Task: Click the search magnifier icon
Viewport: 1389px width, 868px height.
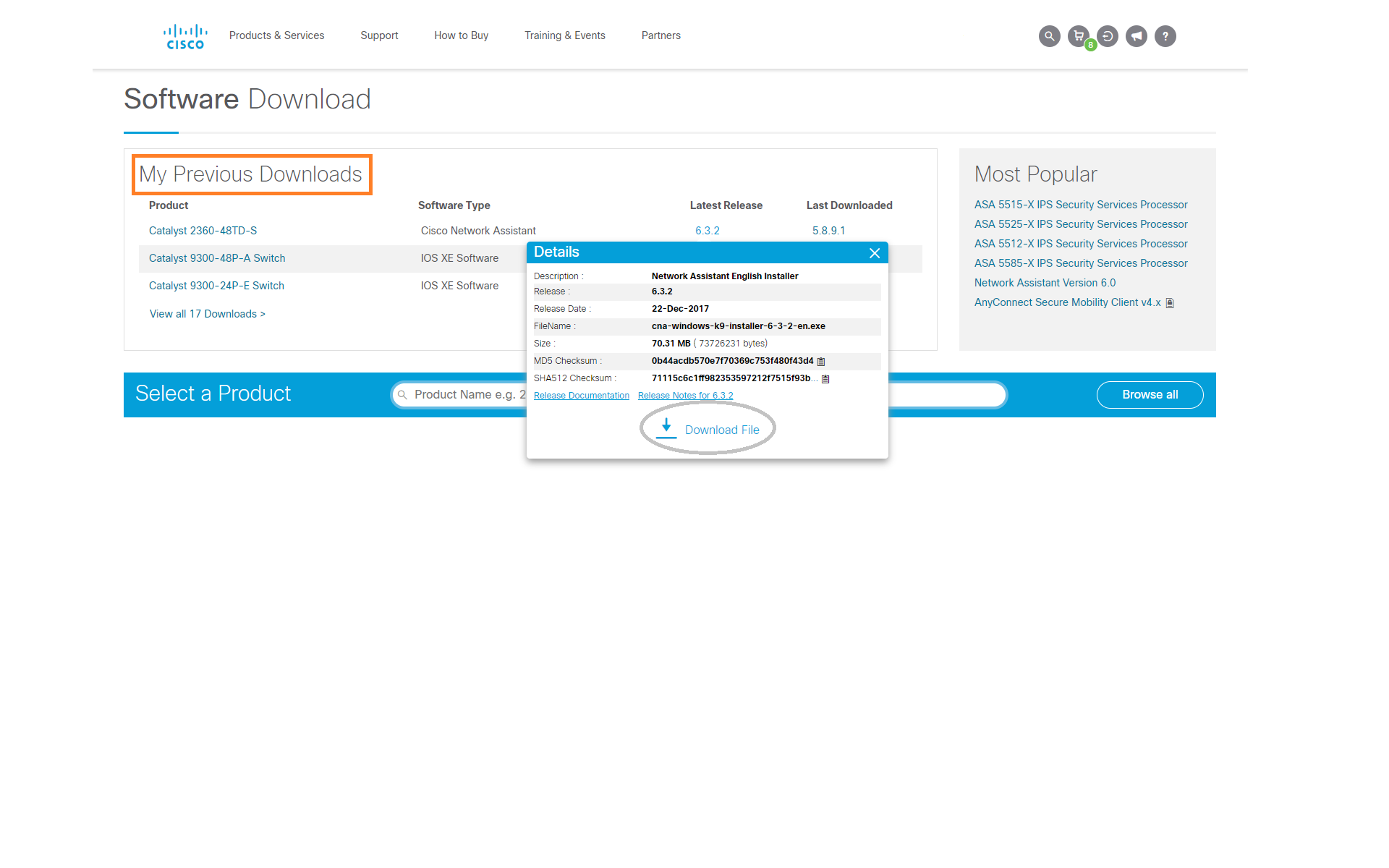Action: pyautogui.click(x=1051, y=35)
